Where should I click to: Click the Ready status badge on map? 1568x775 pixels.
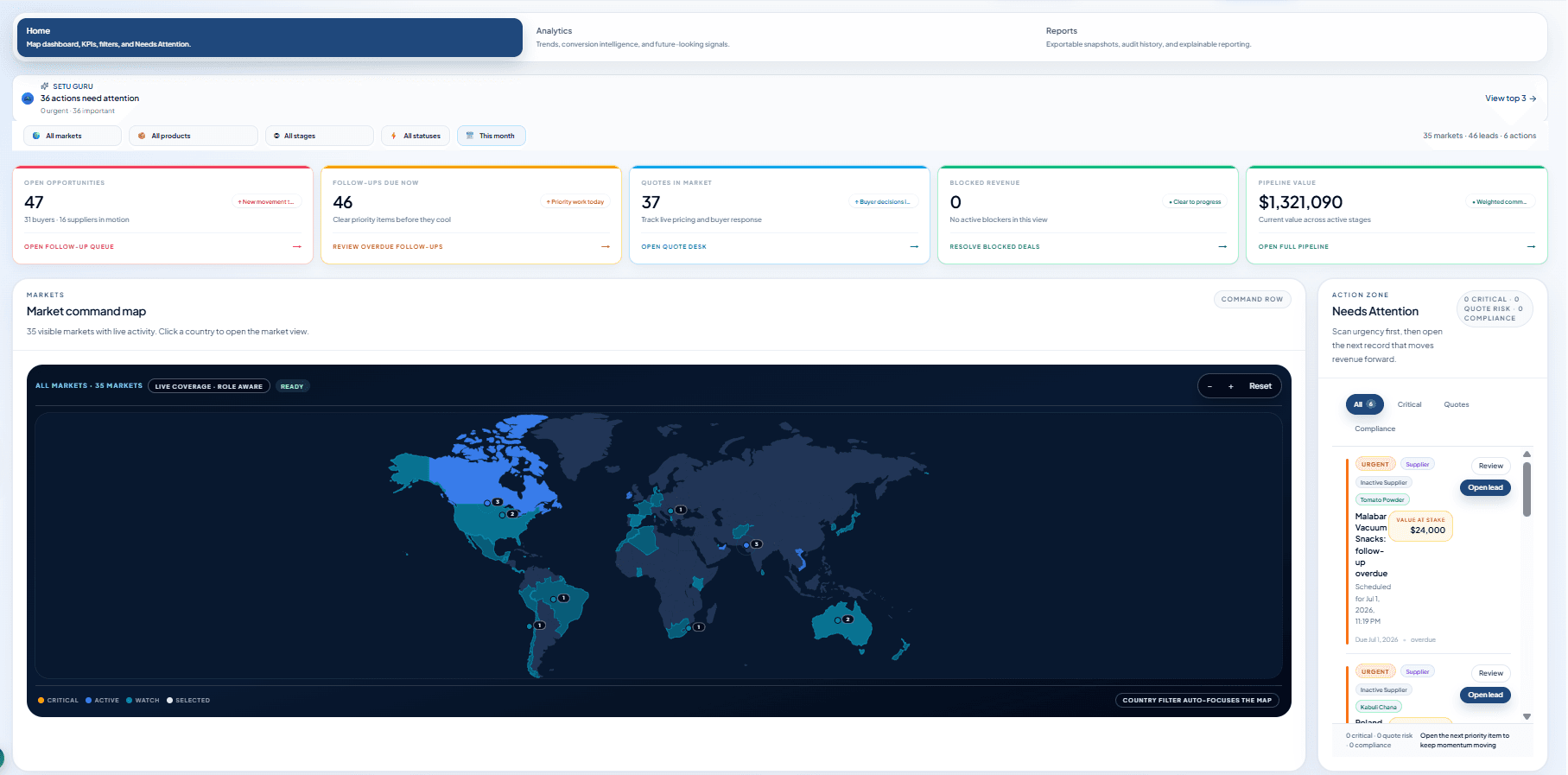[292, 386]
